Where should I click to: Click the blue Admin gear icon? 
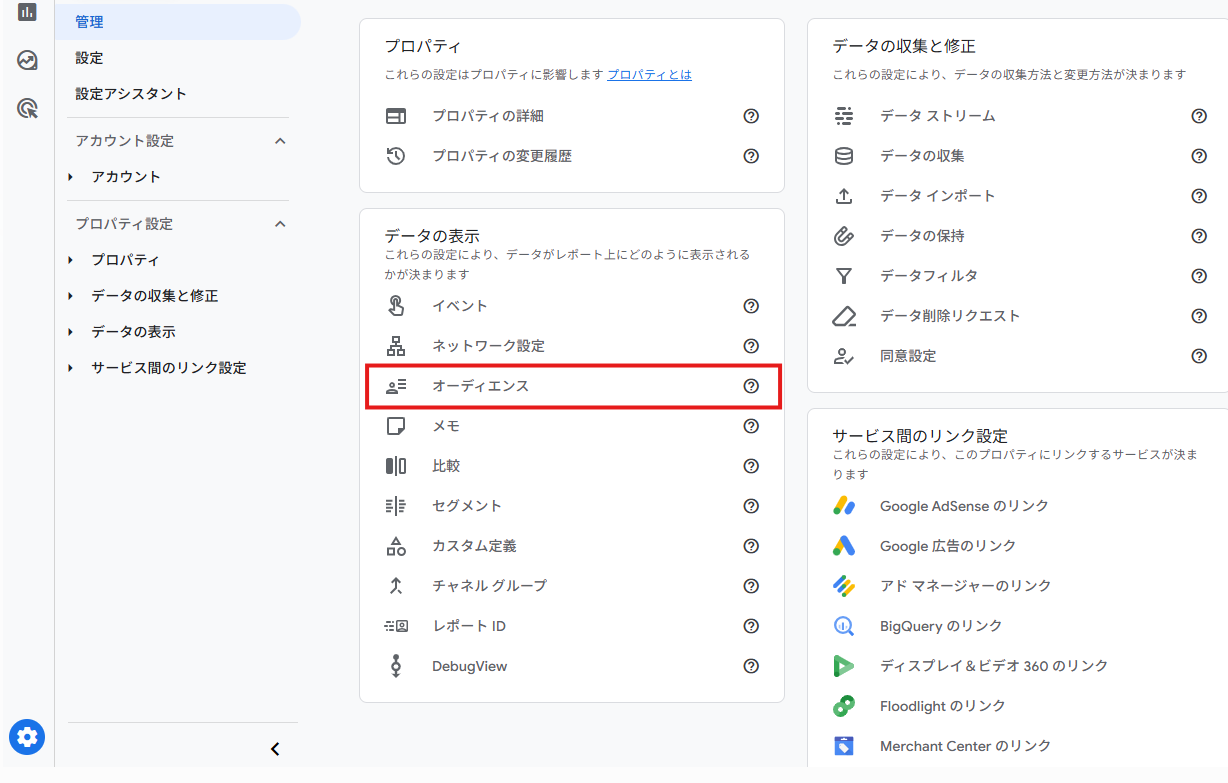point(27,738)
